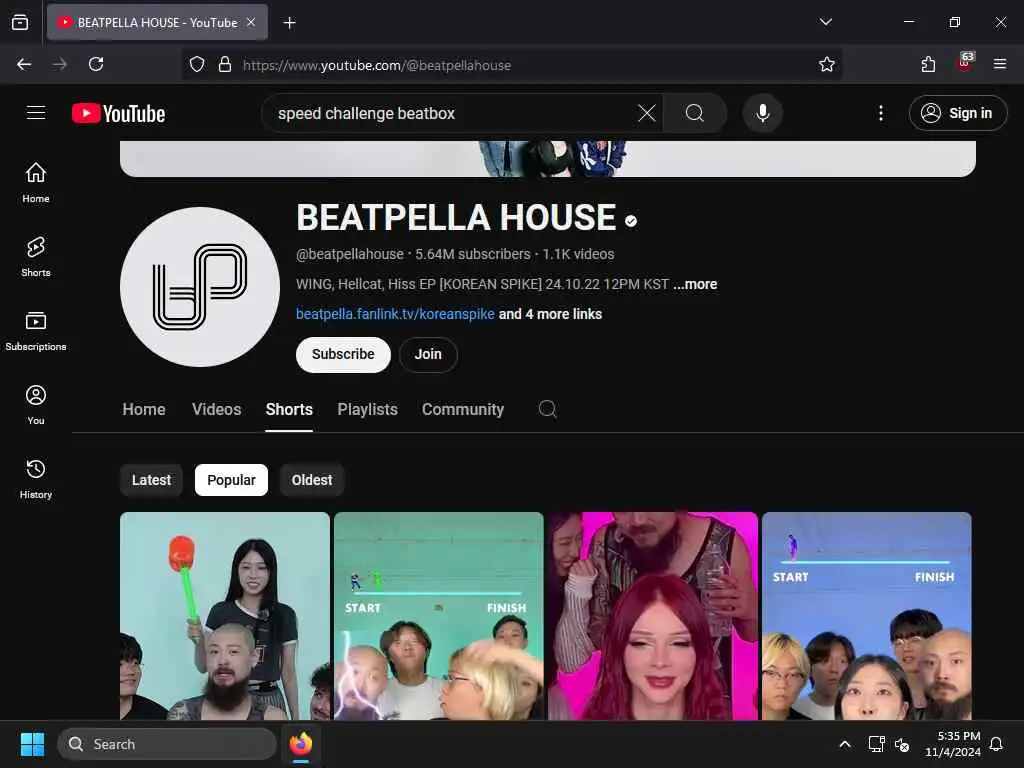Filter shorts by Popular
This screenshot has height=768, width=1024.
(x=231, y=480)
